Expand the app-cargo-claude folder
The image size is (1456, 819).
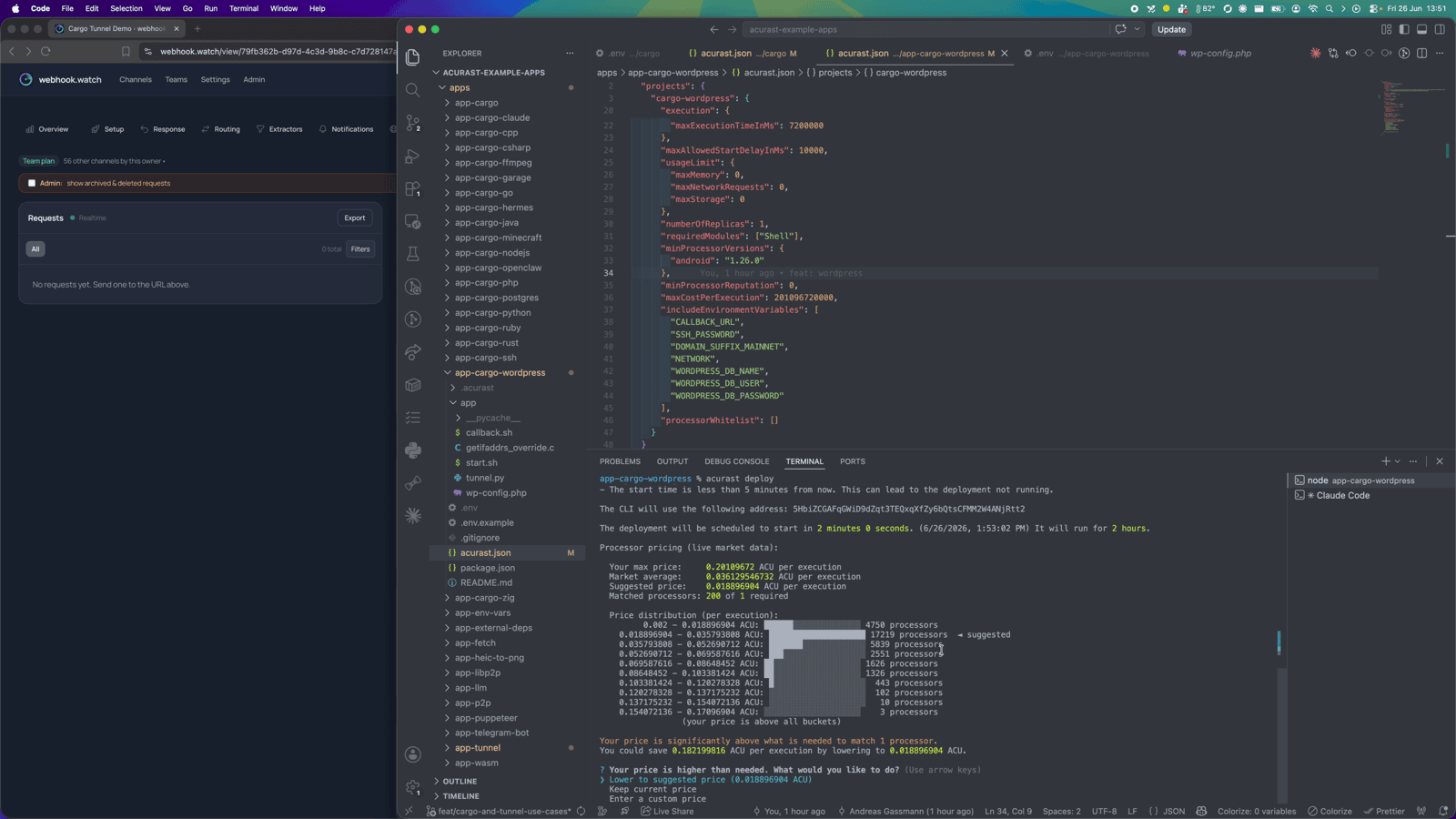pos(491,117)
